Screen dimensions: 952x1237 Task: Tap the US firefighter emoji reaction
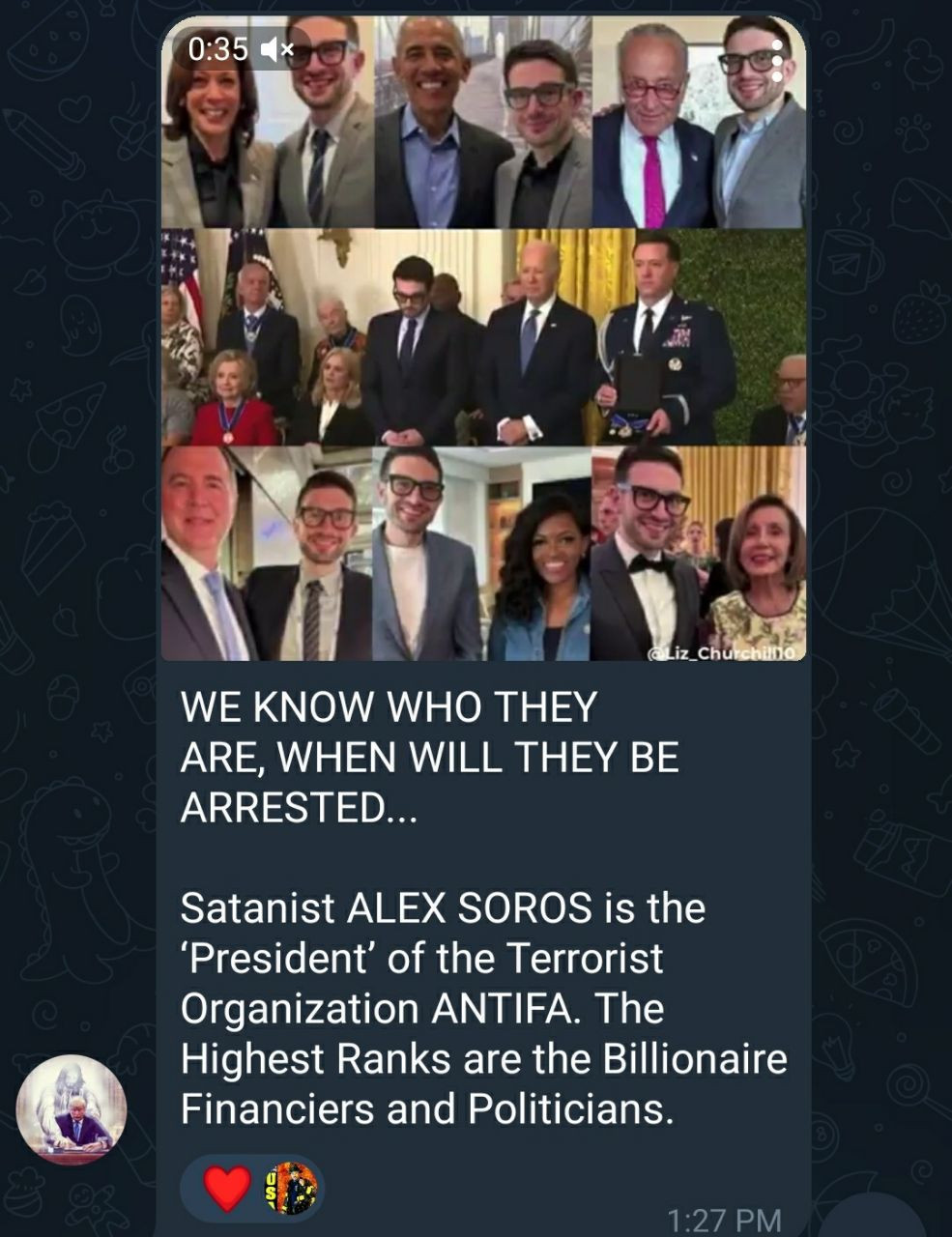(292, 1189)
